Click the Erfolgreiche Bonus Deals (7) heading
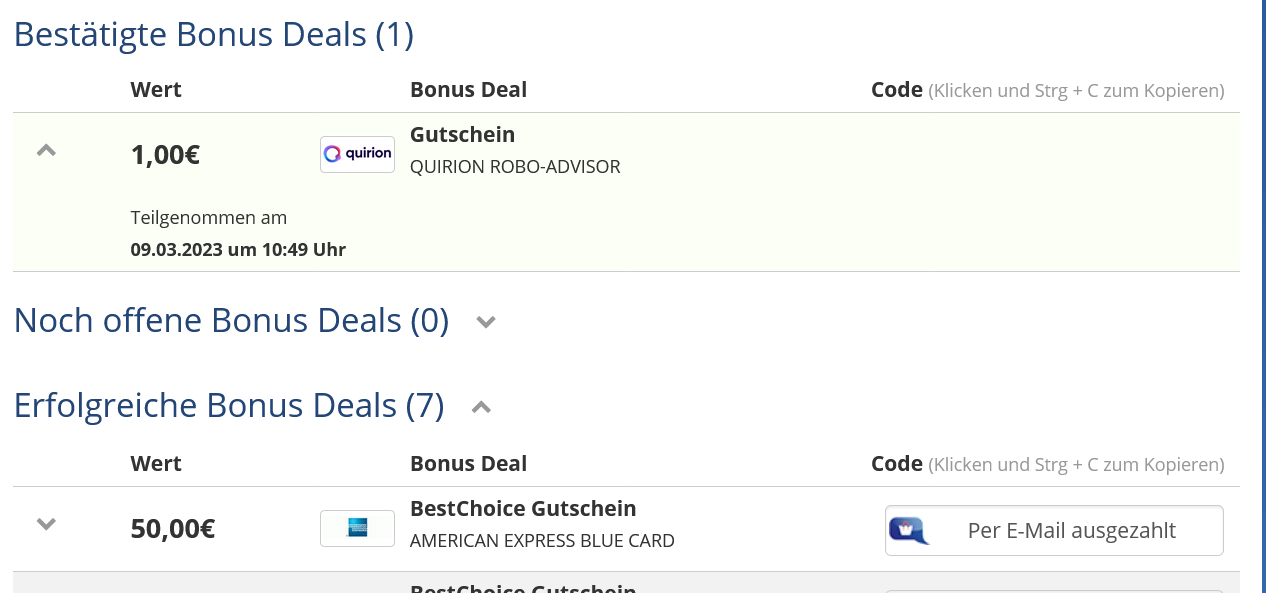Viewport: 1266px width, 593px height. 229,405
